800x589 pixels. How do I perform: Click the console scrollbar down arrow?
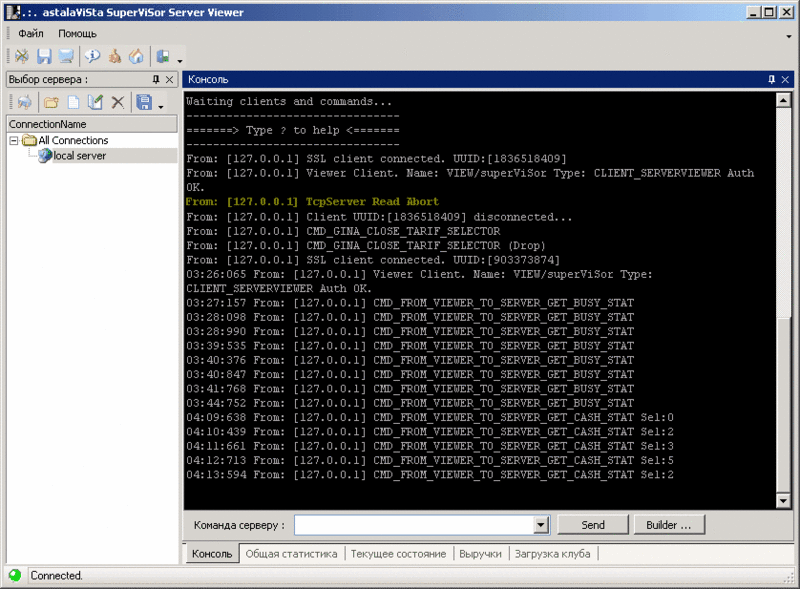point(783,501)
